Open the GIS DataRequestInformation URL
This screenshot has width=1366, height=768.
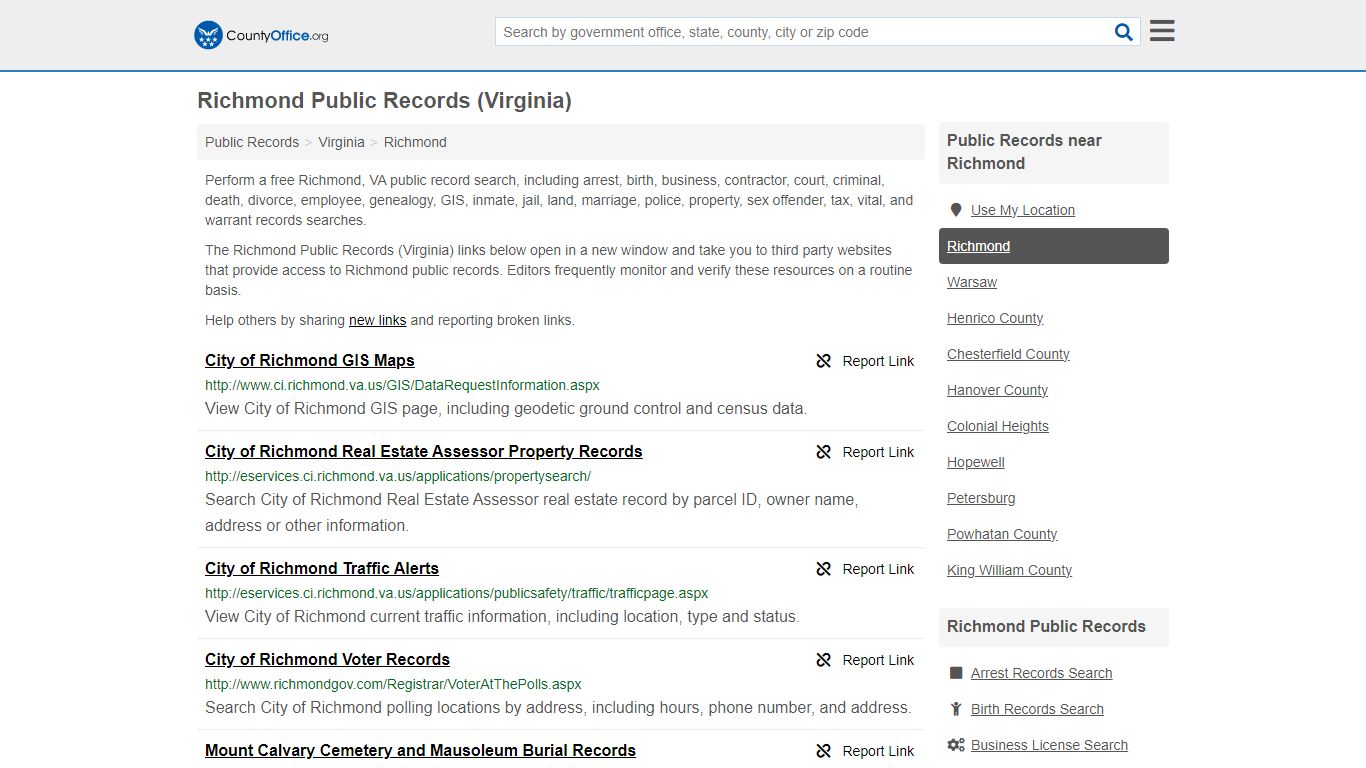click(402, 385)
